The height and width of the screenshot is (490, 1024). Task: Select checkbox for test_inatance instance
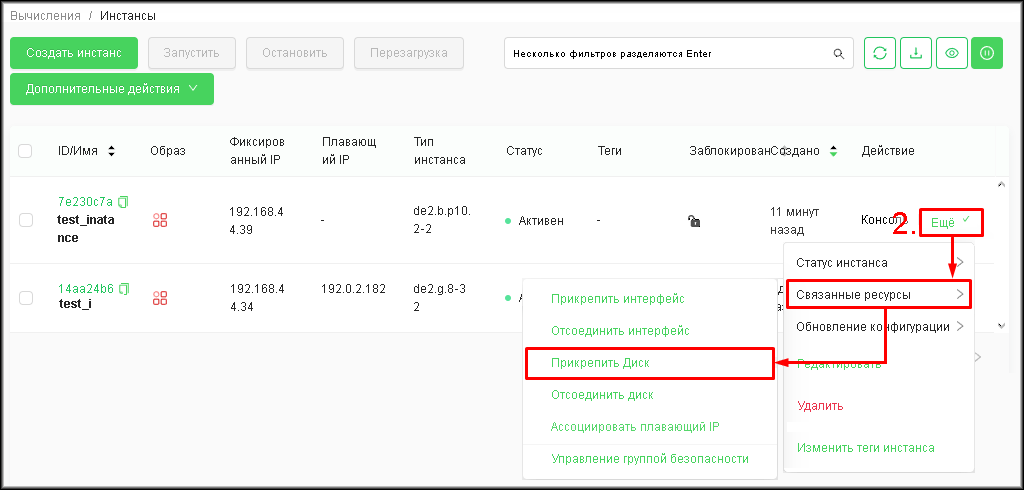(25, 220)
